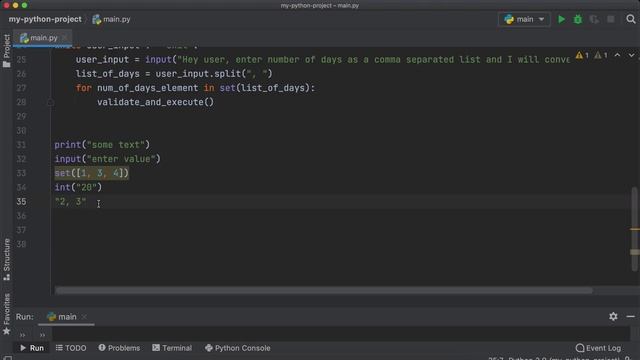Click line number 35 in gutter
Image resolution: width=640 pixels, height=360 pixels.
21,202
